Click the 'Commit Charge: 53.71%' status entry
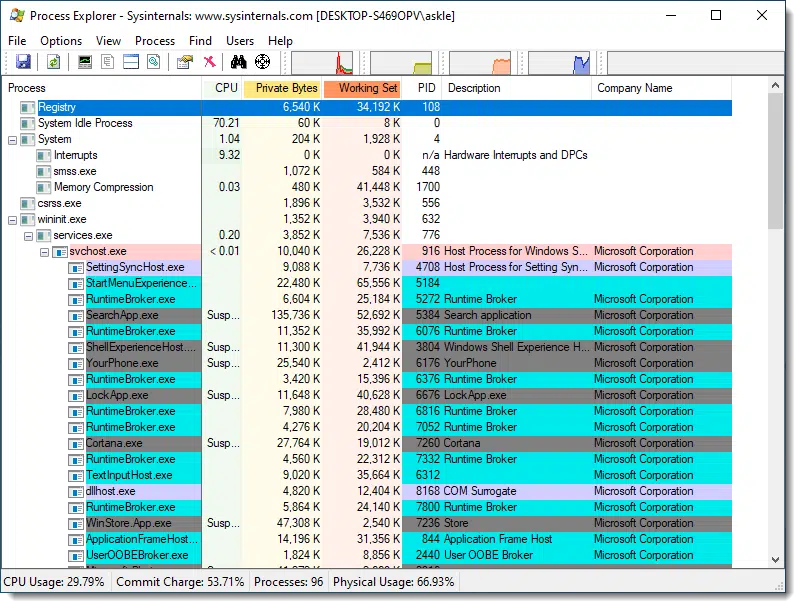The height and width of the screenshot is (608, 801). [180, 582]
